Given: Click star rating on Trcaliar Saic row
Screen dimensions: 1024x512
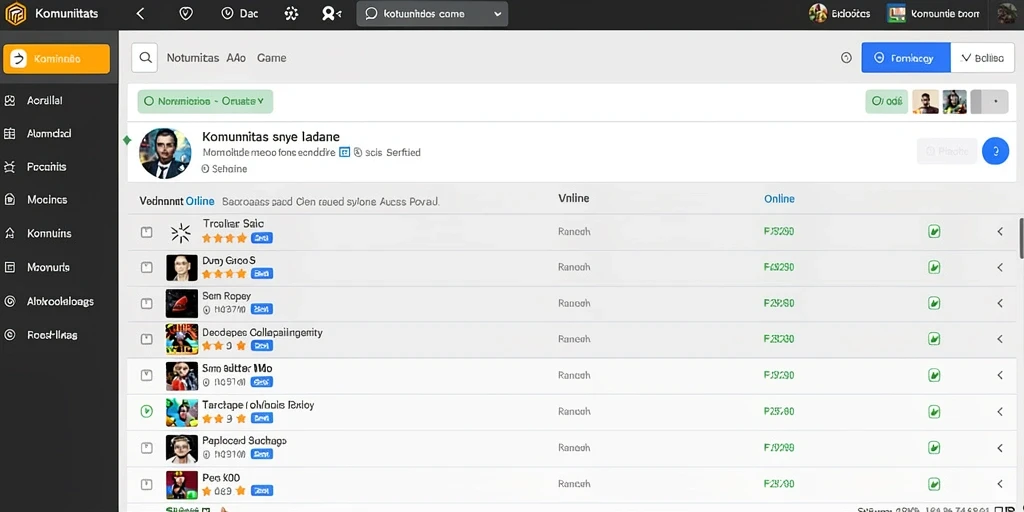Looking at the screenshot, I should coord(224,238).
